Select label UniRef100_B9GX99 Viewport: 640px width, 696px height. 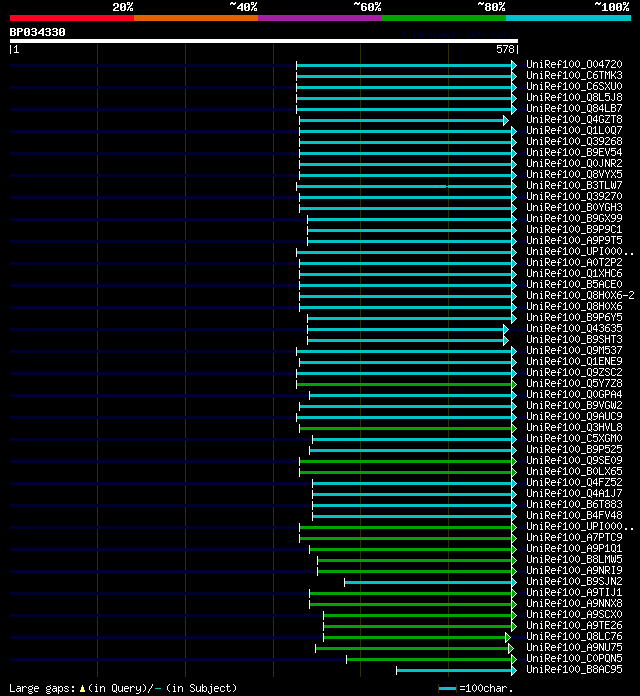574,218
